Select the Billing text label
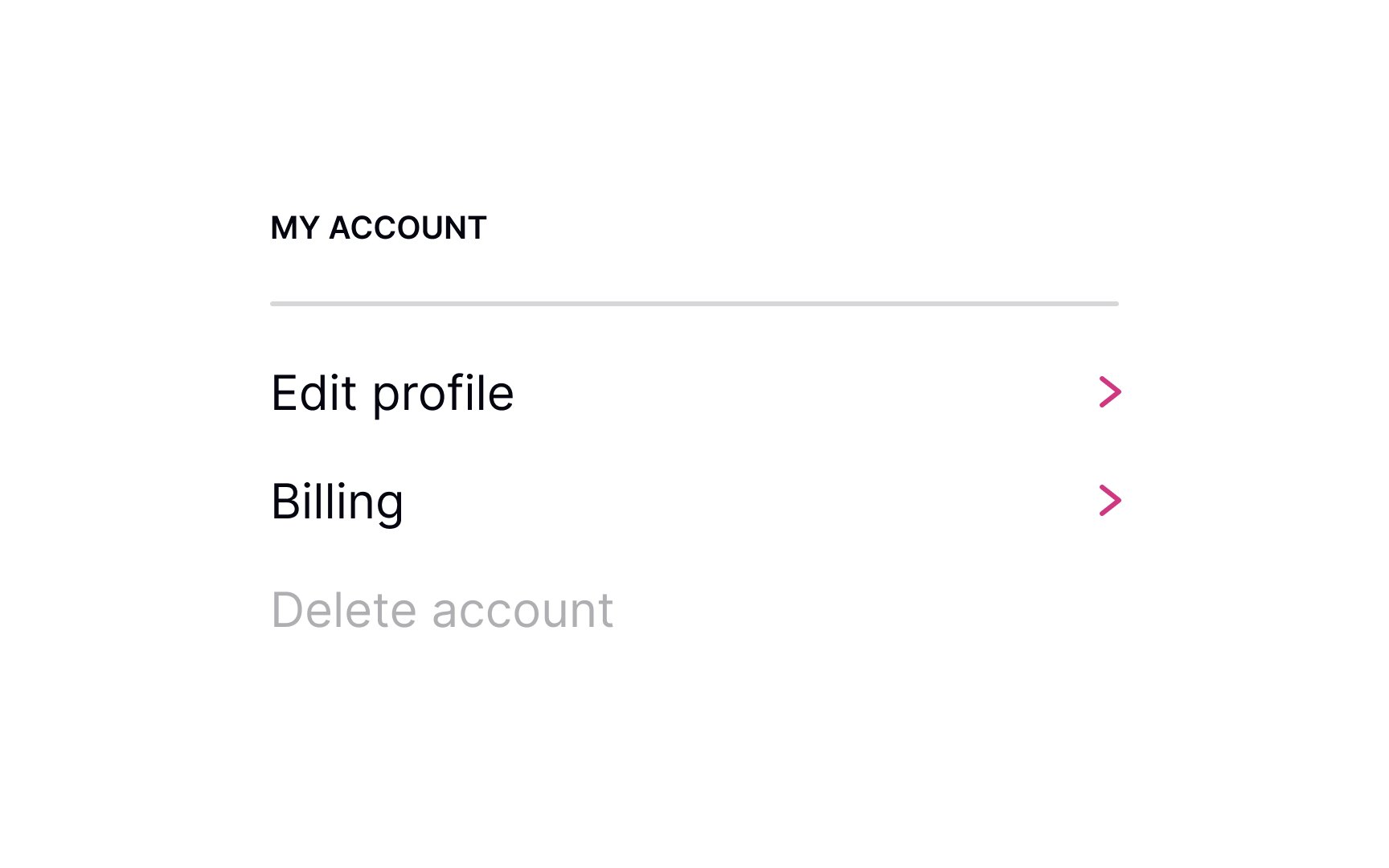This screenshot has height=868, width=1389. pos(338,502)
